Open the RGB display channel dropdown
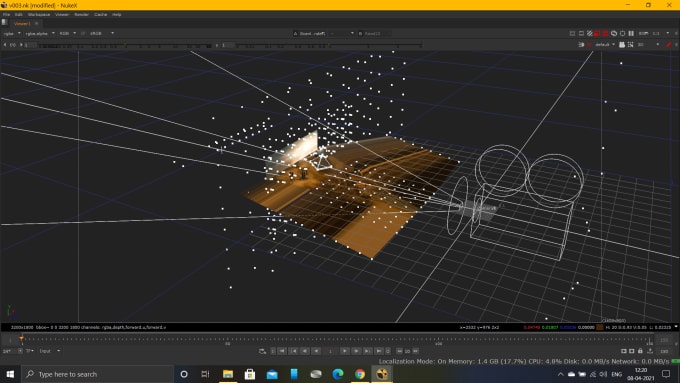The width and height of the screenshot is (680, 383). click(68, 33)
